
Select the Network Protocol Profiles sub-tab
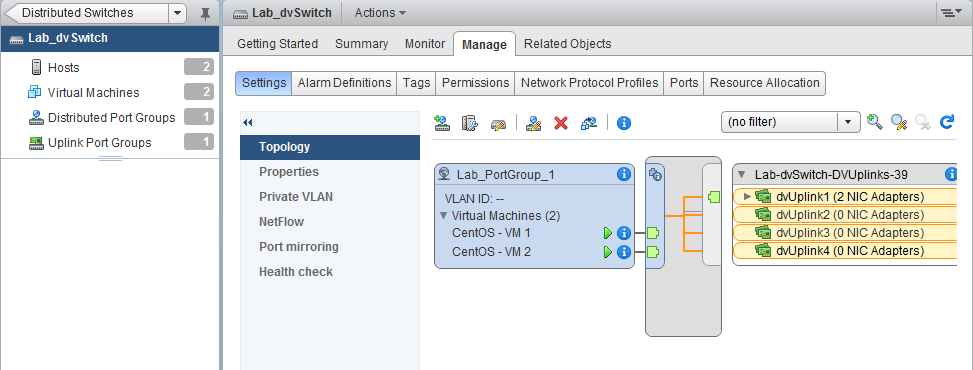(590, 83)
